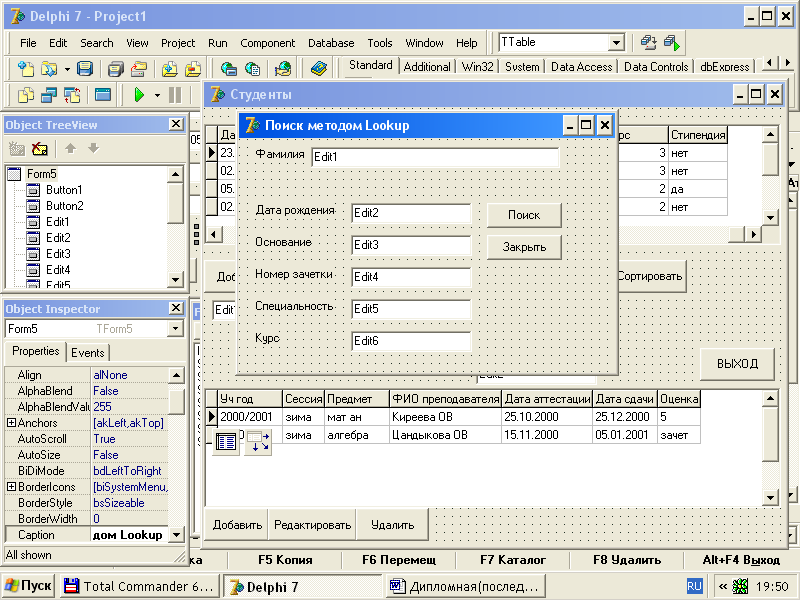Open the dropdown arrow next to Open icon

click(x=67, y=68)
